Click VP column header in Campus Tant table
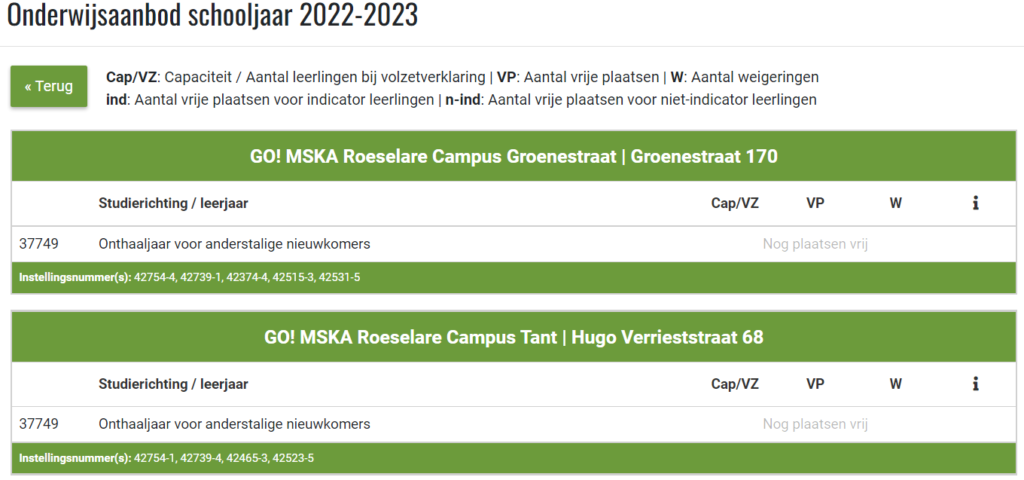Image resolution: width=1024 pixels, height=480 pixels. [x=815, y=384]
